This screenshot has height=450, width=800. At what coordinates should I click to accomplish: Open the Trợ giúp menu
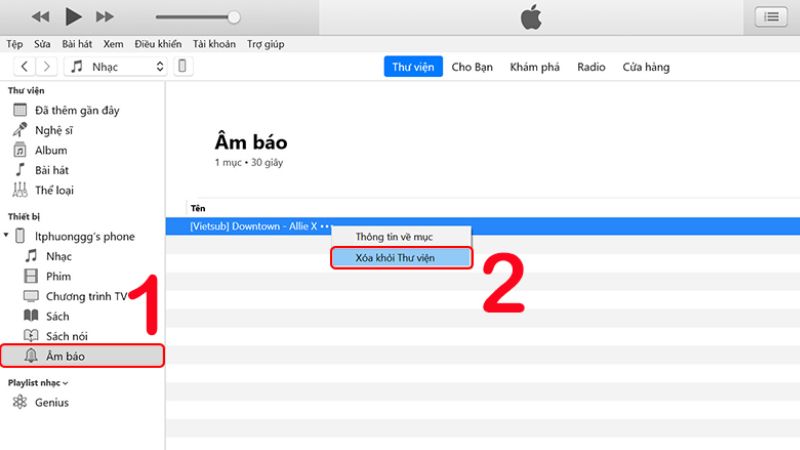pos(265,44)
